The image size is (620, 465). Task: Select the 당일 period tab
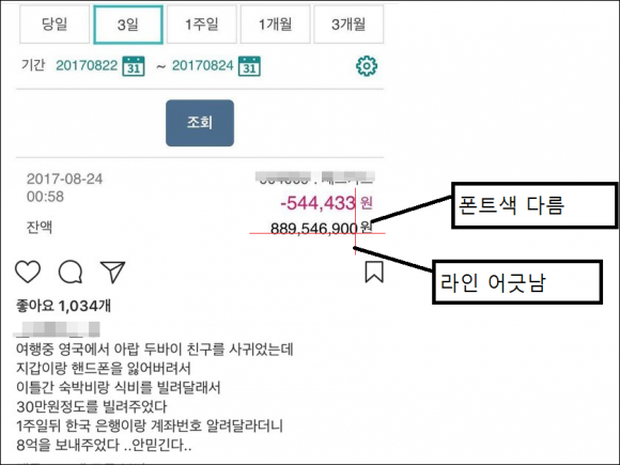tap(55, 25)
